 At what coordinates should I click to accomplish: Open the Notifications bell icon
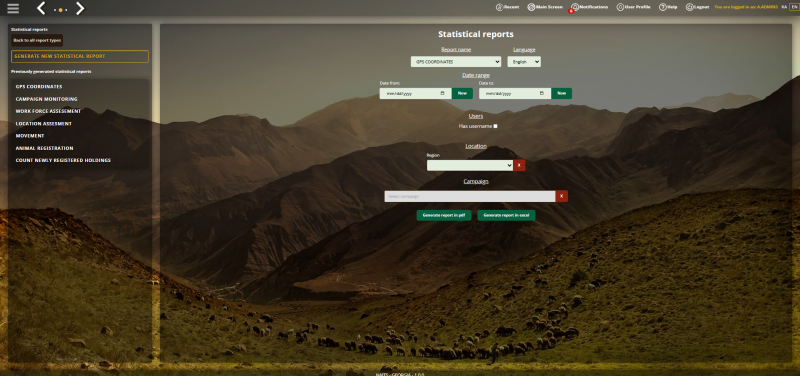coord(575,7)
